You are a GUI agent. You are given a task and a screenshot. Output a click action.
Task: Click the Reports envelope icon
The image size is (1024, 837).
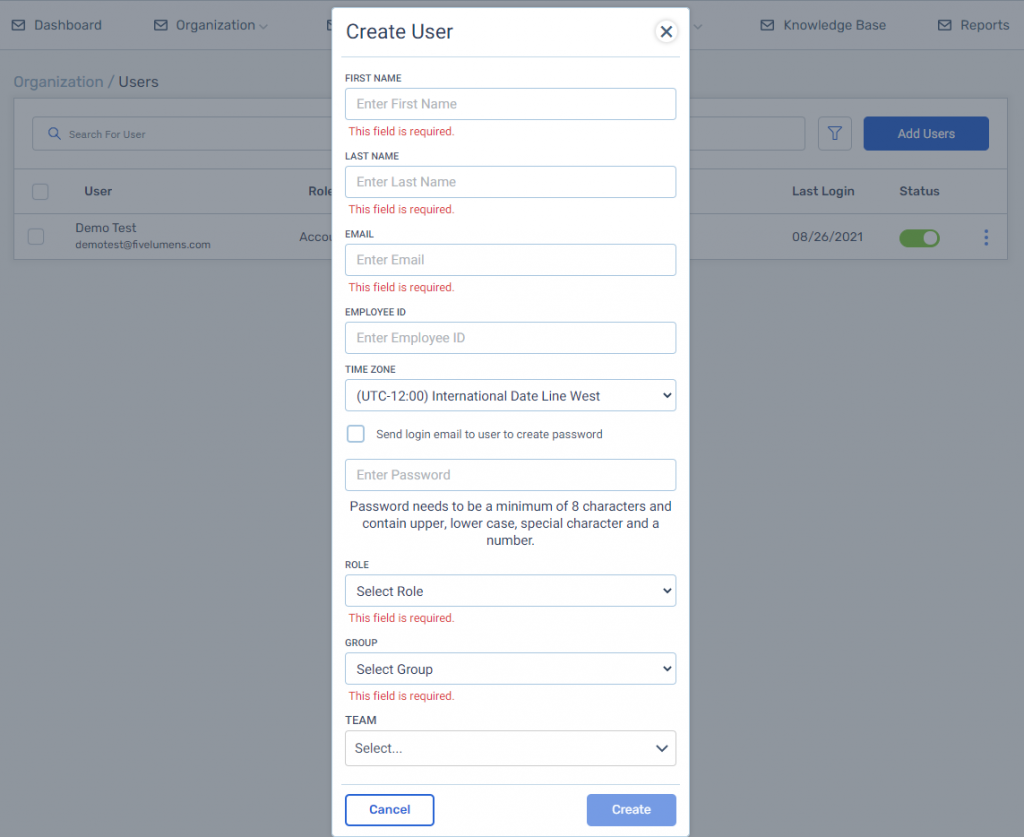(944, 25)
